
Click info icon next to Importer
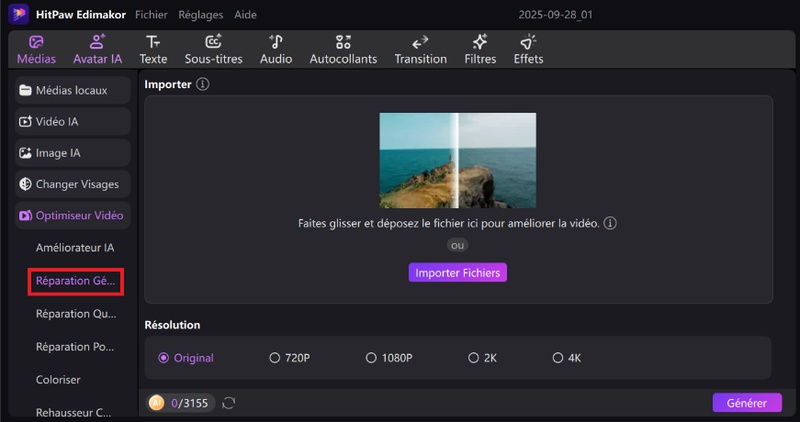click(203, 85)
